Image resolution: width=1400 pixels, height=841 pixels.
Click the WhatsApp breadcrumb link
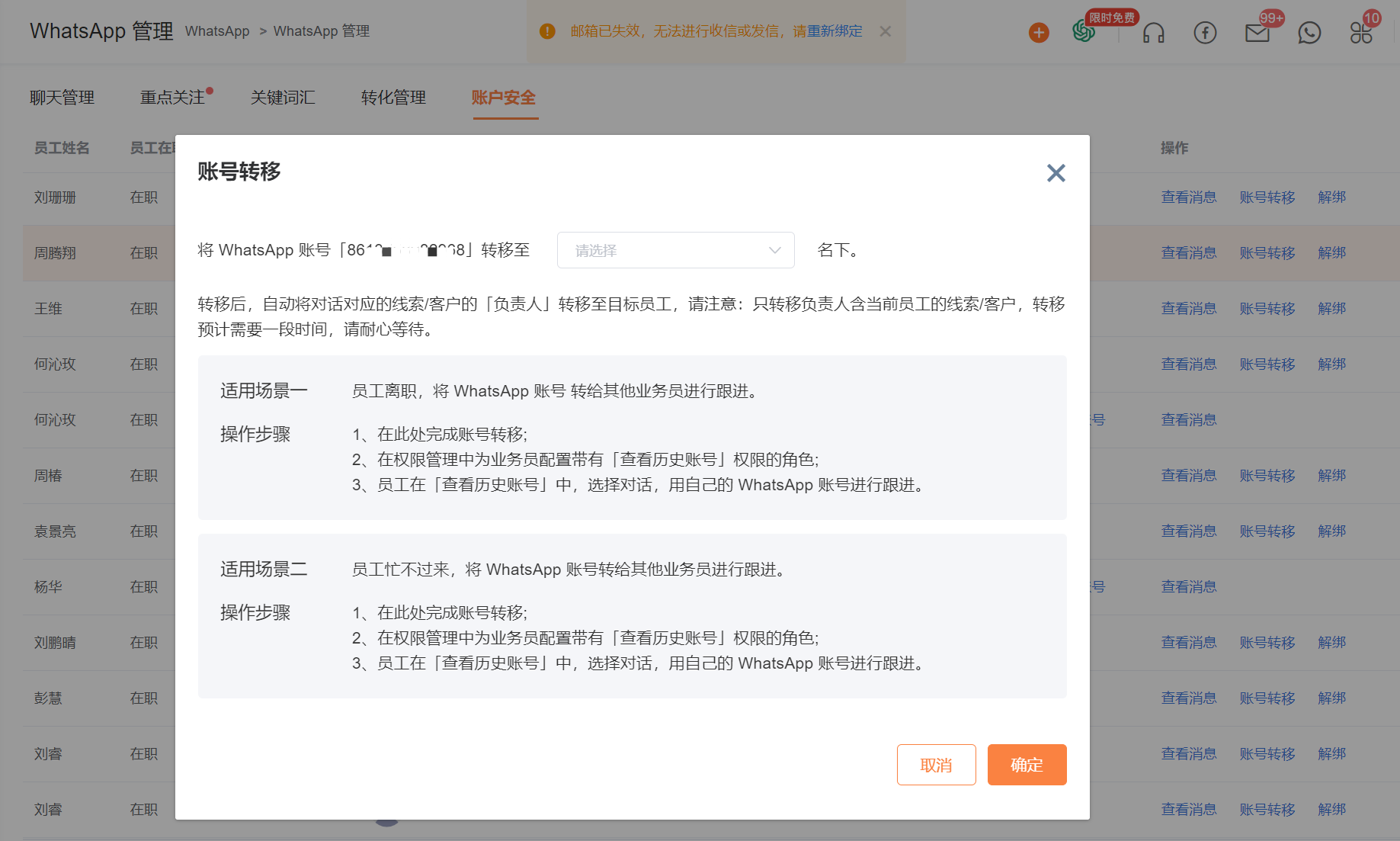point(217,31)
